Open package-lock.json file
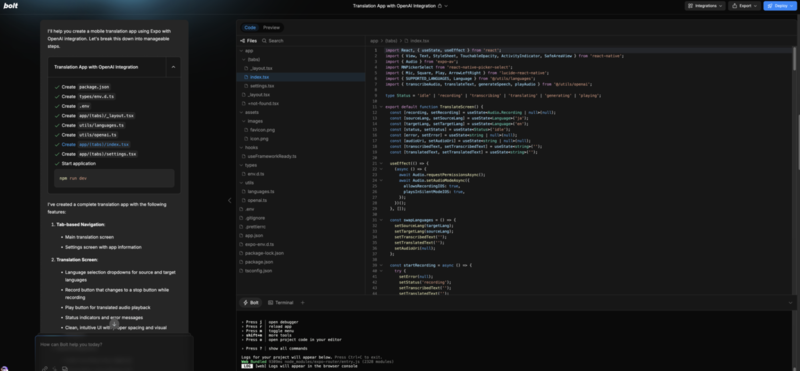The height and width of the screenshot is (371, 800). coord(301,253)
